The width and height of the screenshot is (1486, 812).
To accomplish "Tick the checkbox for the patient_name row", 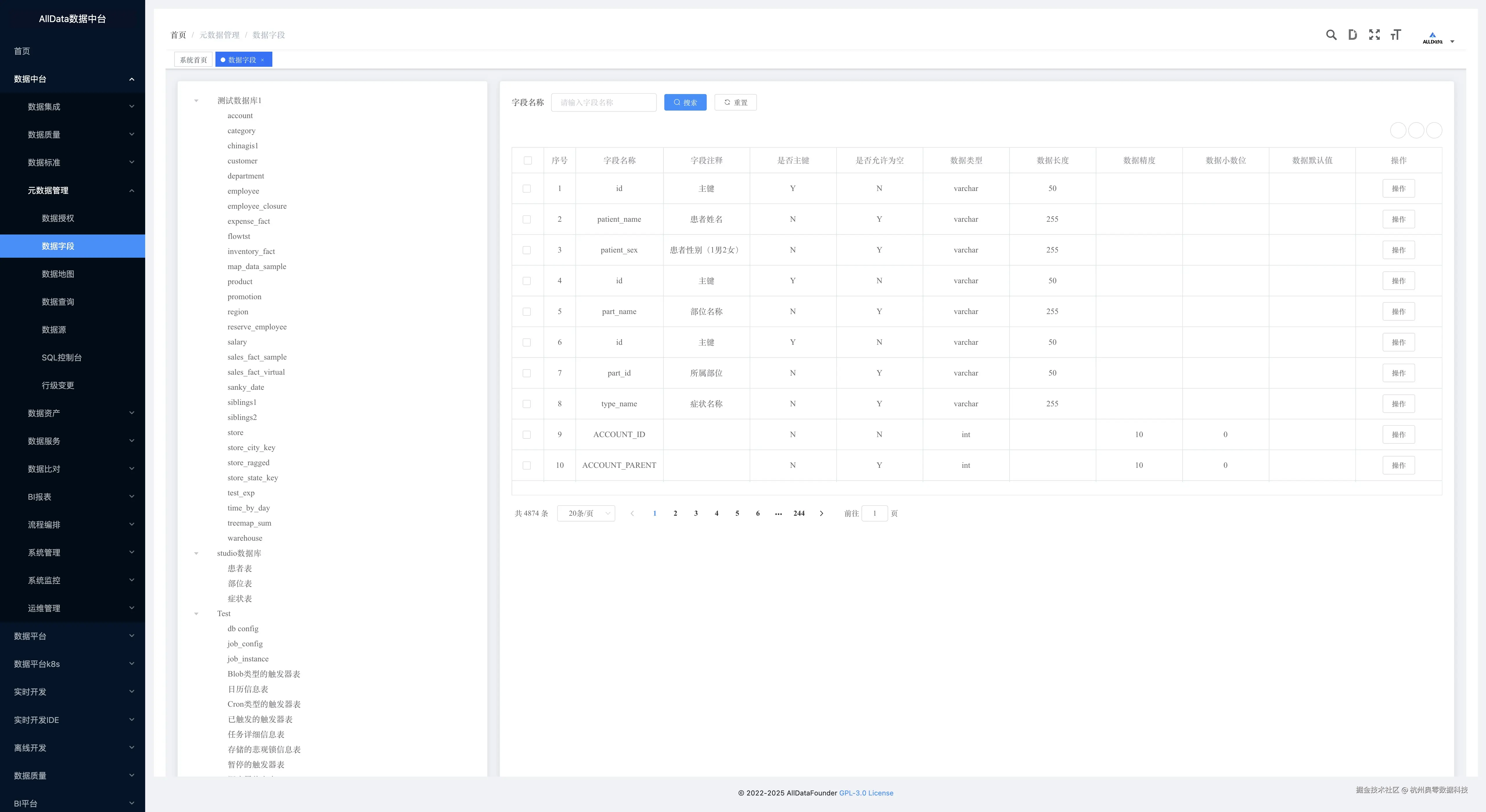I will pos(526,219).
